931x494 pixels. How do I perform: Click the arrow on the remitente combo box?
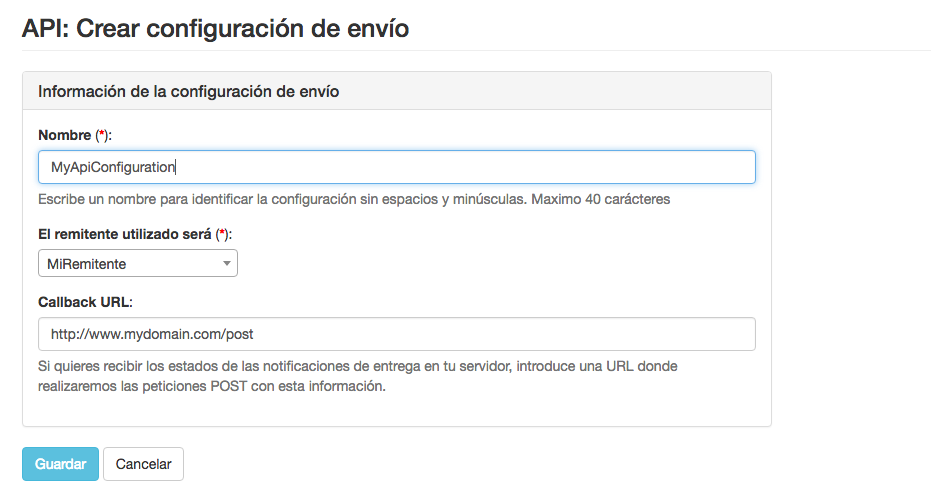(227, 264)
